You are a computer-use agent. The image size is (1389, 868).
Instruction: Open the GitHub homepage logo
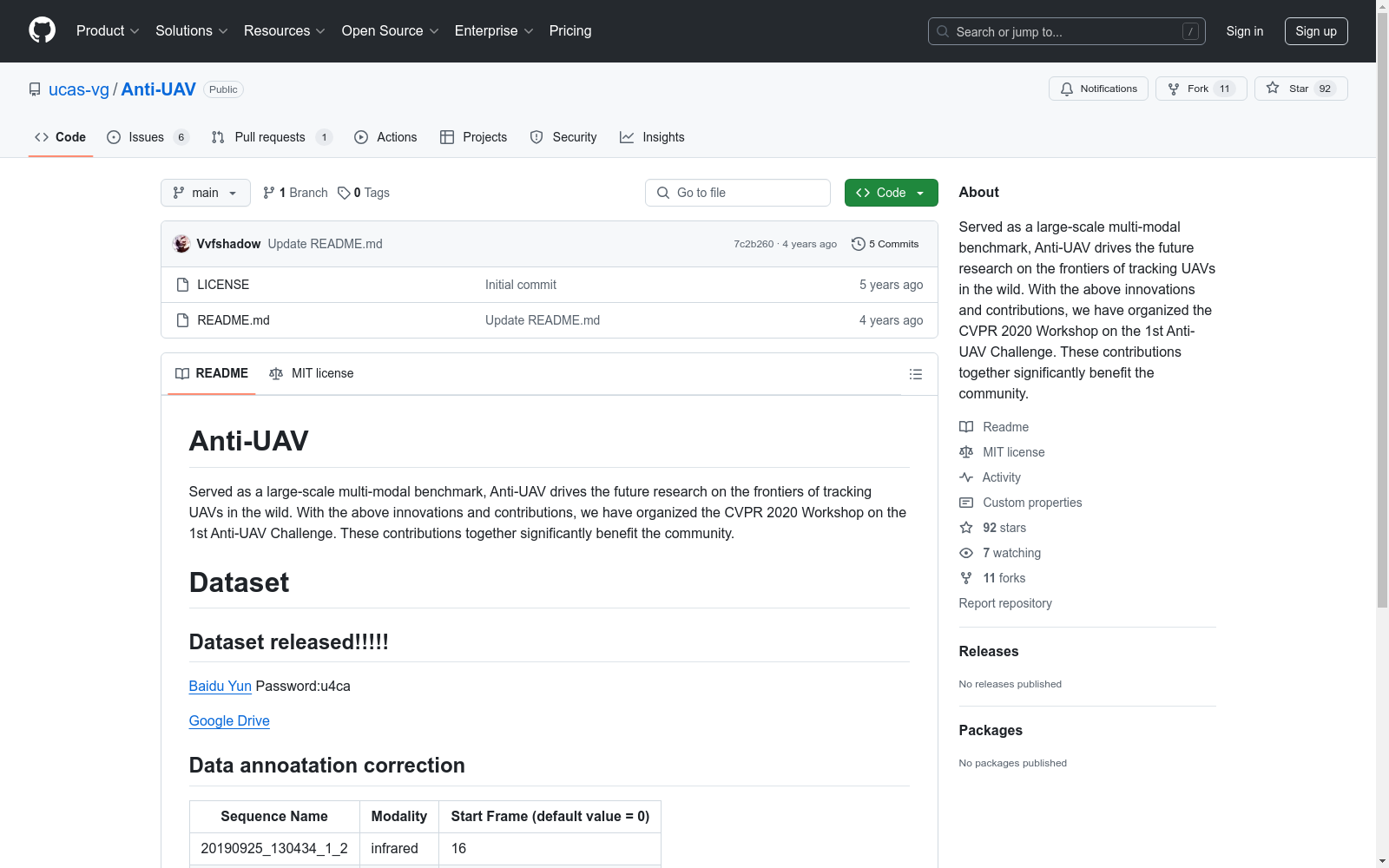coord(42,30)
